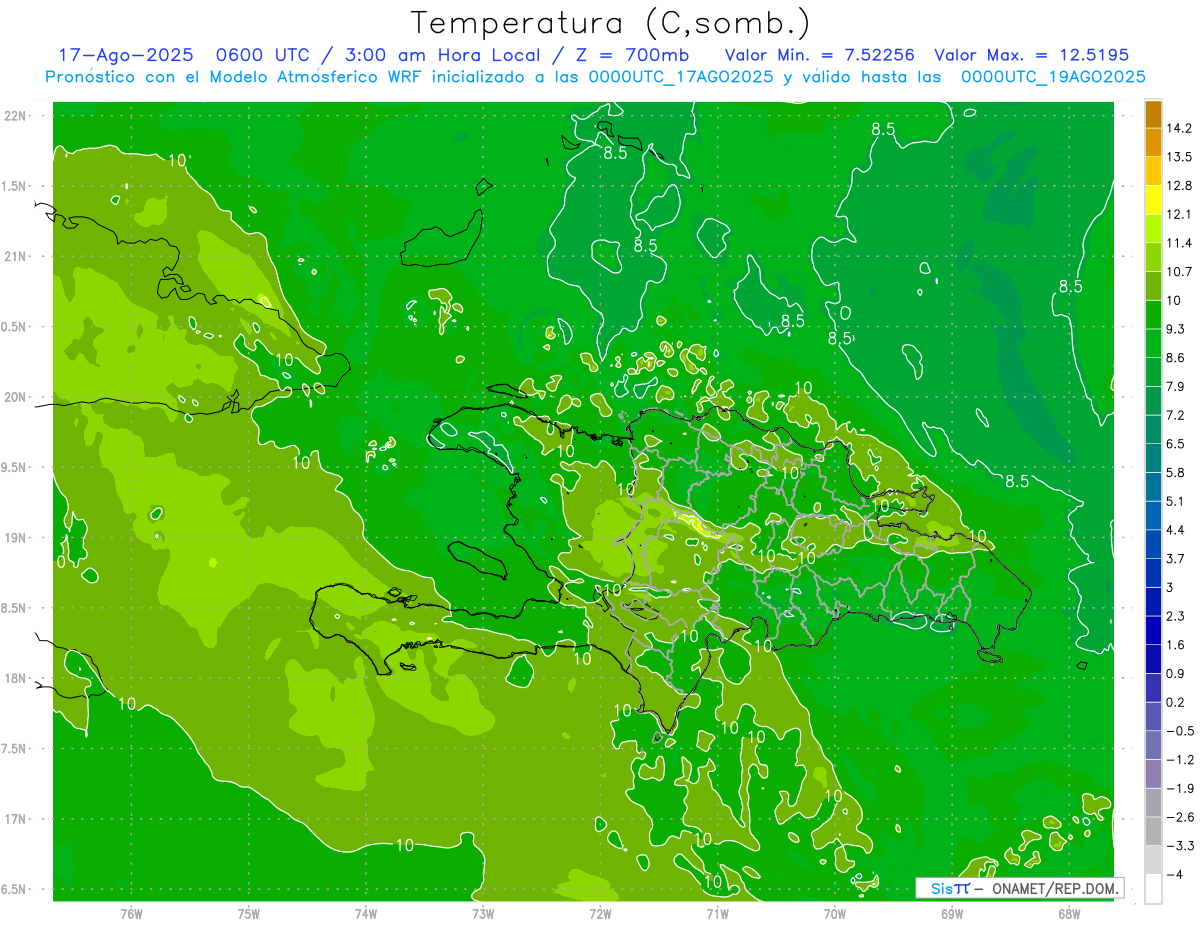The image size is (1200, 927).
Task: Click the 0.9 value on the color legend
Action: coord(1175,673)
